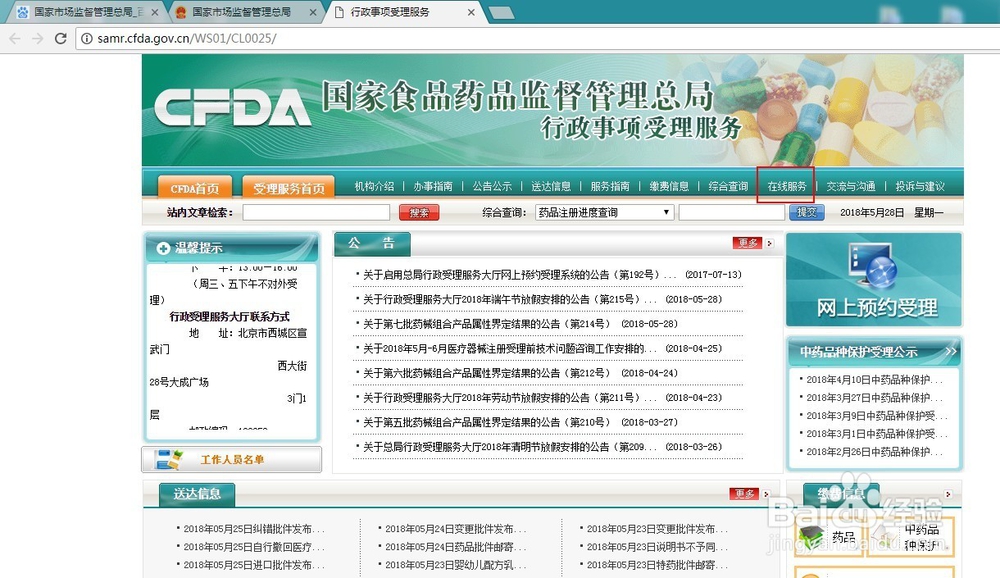
Task: Open 办事指南 menu item
Action: pyautogui.click(x=433, y=186)
